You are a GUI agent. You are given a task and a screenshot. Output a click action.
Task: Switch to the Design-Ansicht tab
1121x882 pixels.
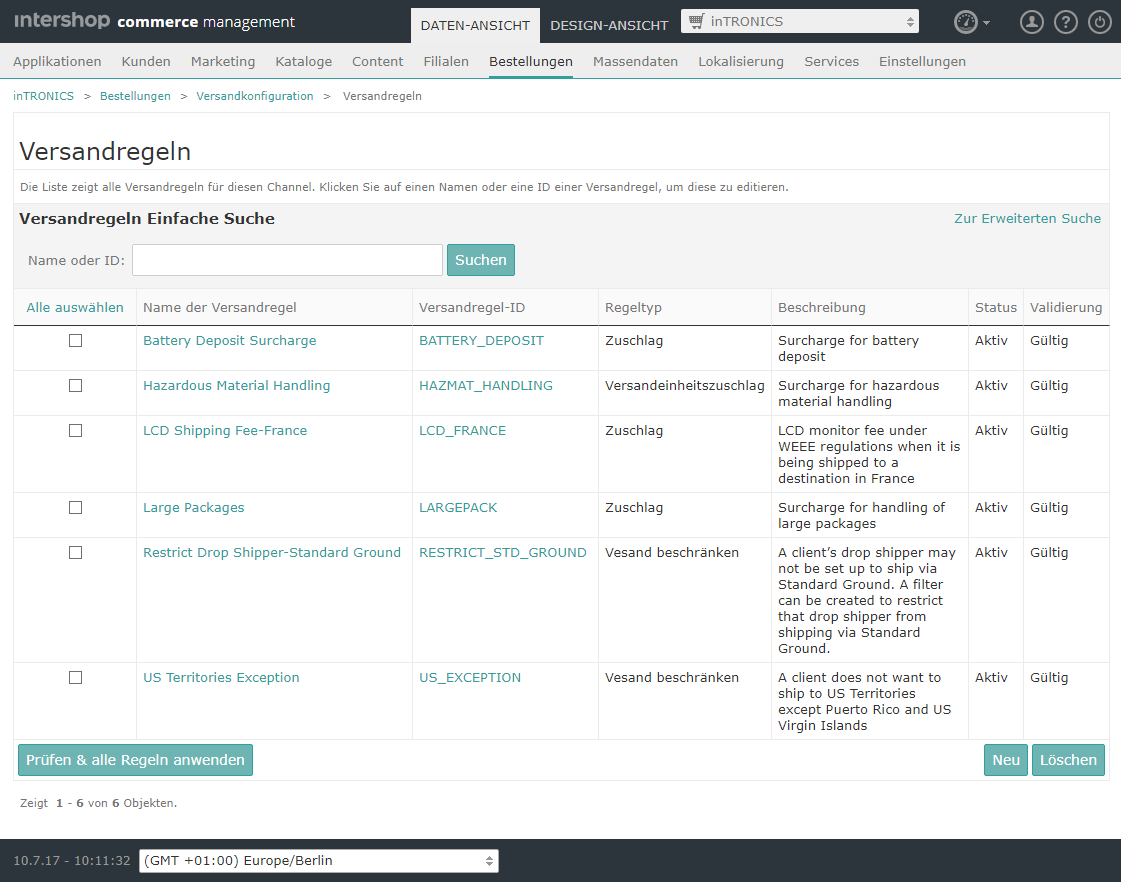(x=609, y=25)
